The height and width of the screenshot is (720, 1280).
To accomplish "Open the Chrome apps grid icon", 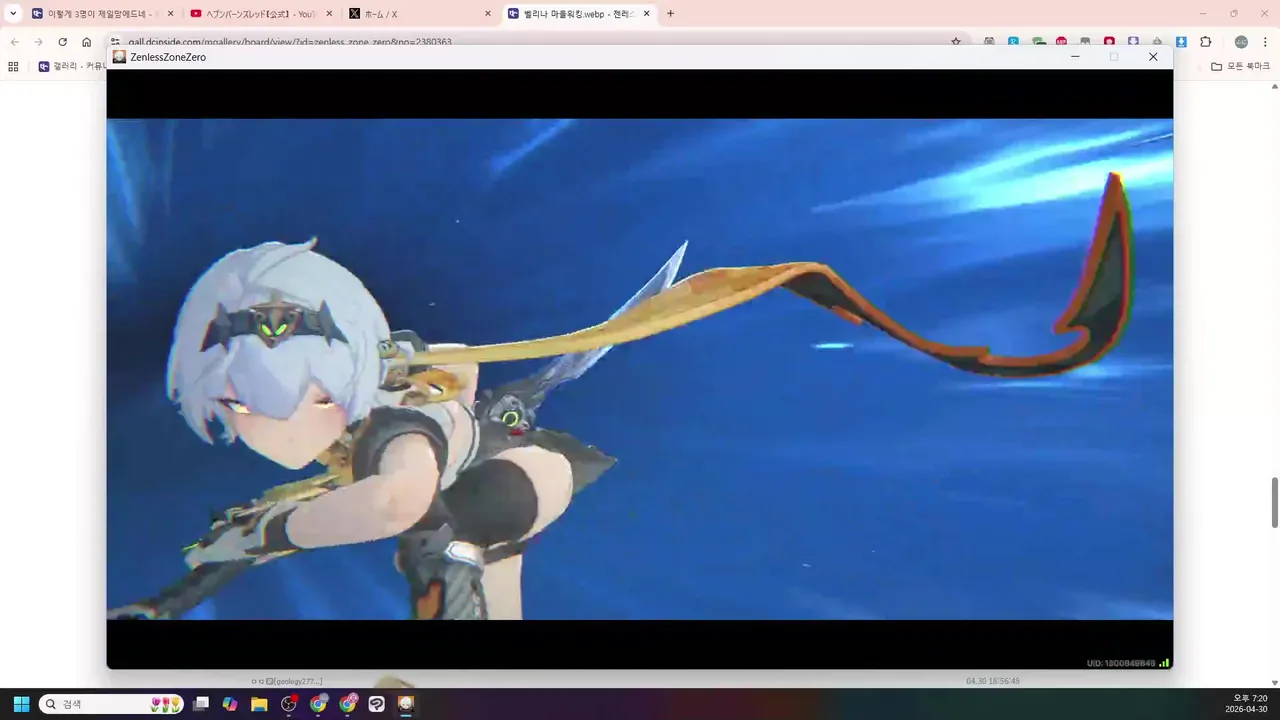I will [x=13, y=67].
